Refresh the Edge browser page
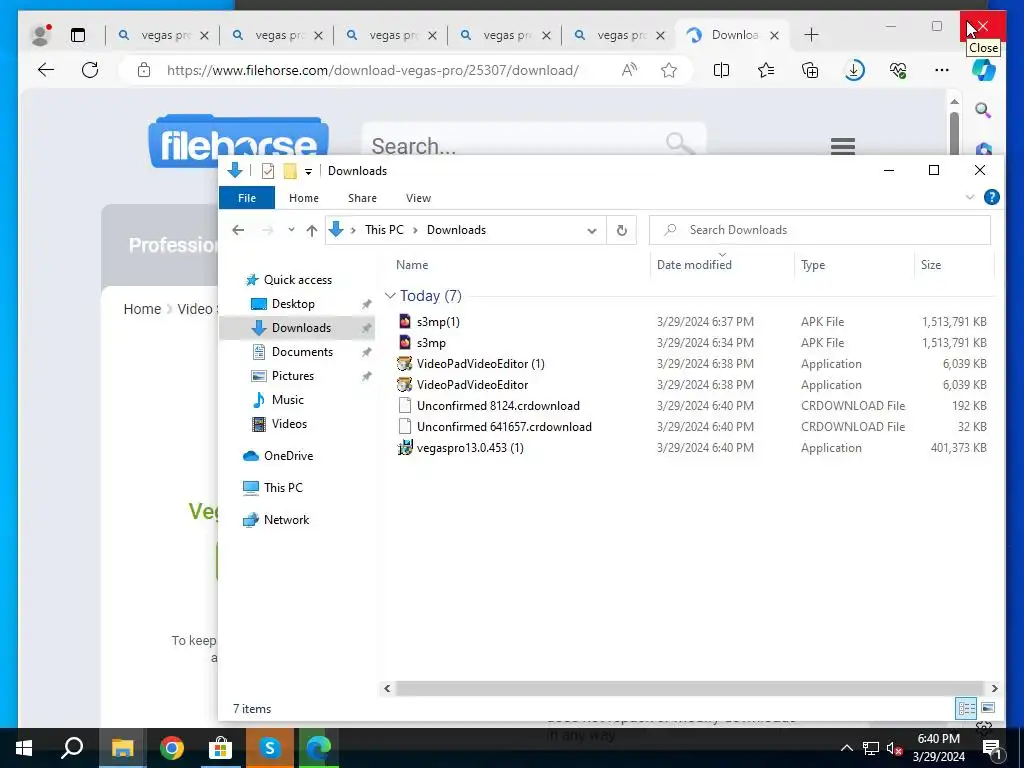Screen dimensions: 1024x768 pyautogui.click(x=90, y=70)
